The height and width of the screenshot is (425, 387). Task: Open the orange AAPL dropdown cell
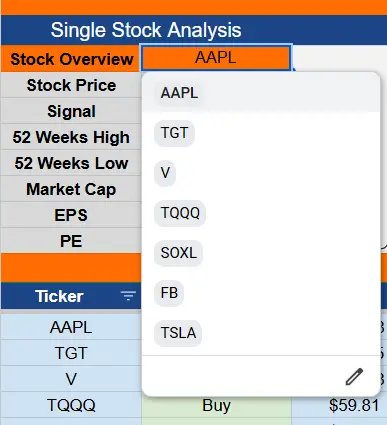click(x=216, y=58)
